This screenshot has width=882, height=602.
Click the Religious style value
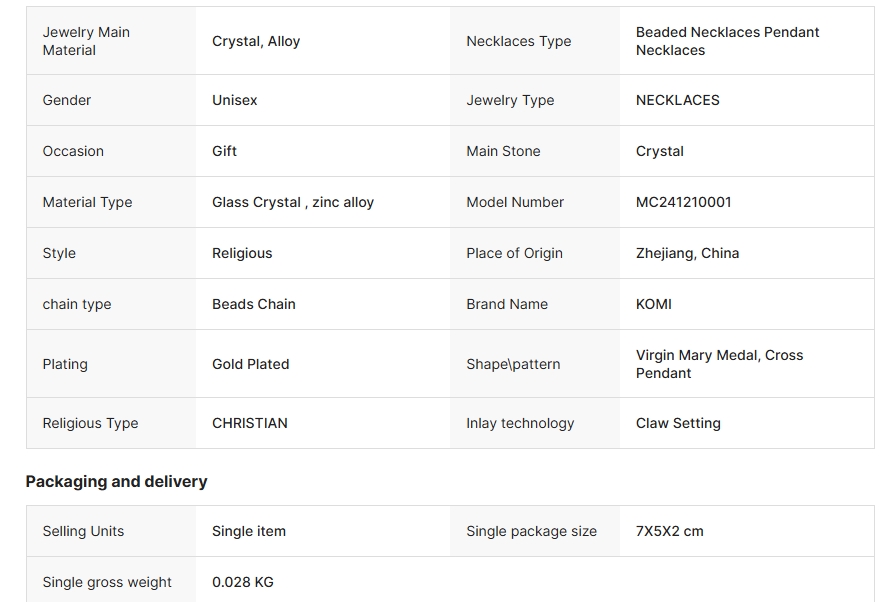tap(242, 254)
